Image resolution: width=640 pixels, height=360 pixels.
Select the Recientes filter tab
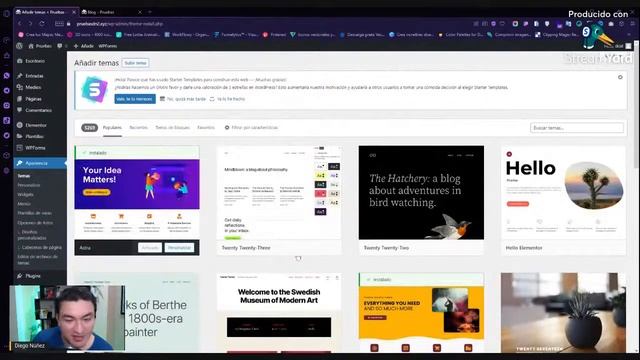pos(138,128)
